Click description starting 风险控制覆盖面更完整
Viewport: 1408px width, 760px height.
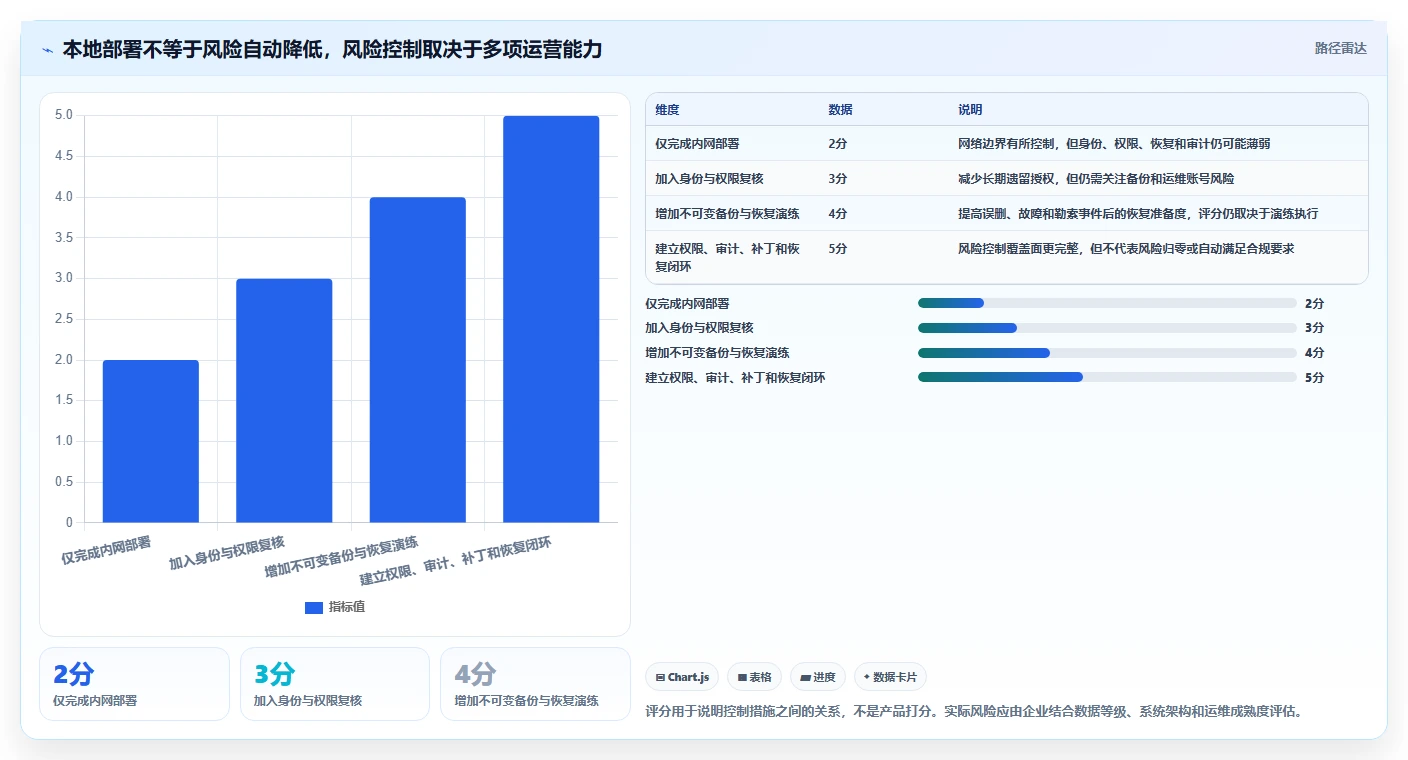(1126, 249)
